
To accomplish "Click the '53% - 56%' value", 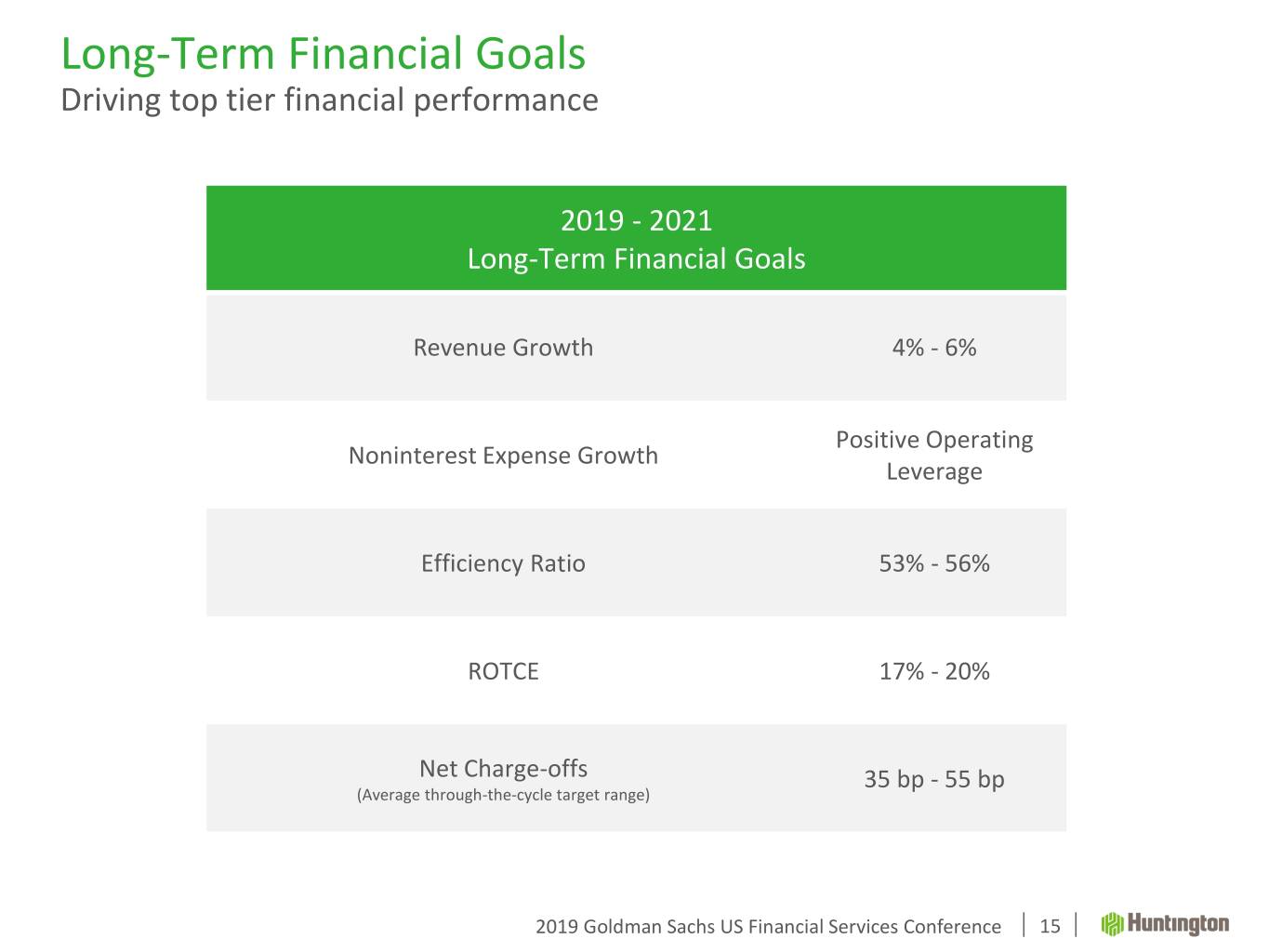I will 934,563.
